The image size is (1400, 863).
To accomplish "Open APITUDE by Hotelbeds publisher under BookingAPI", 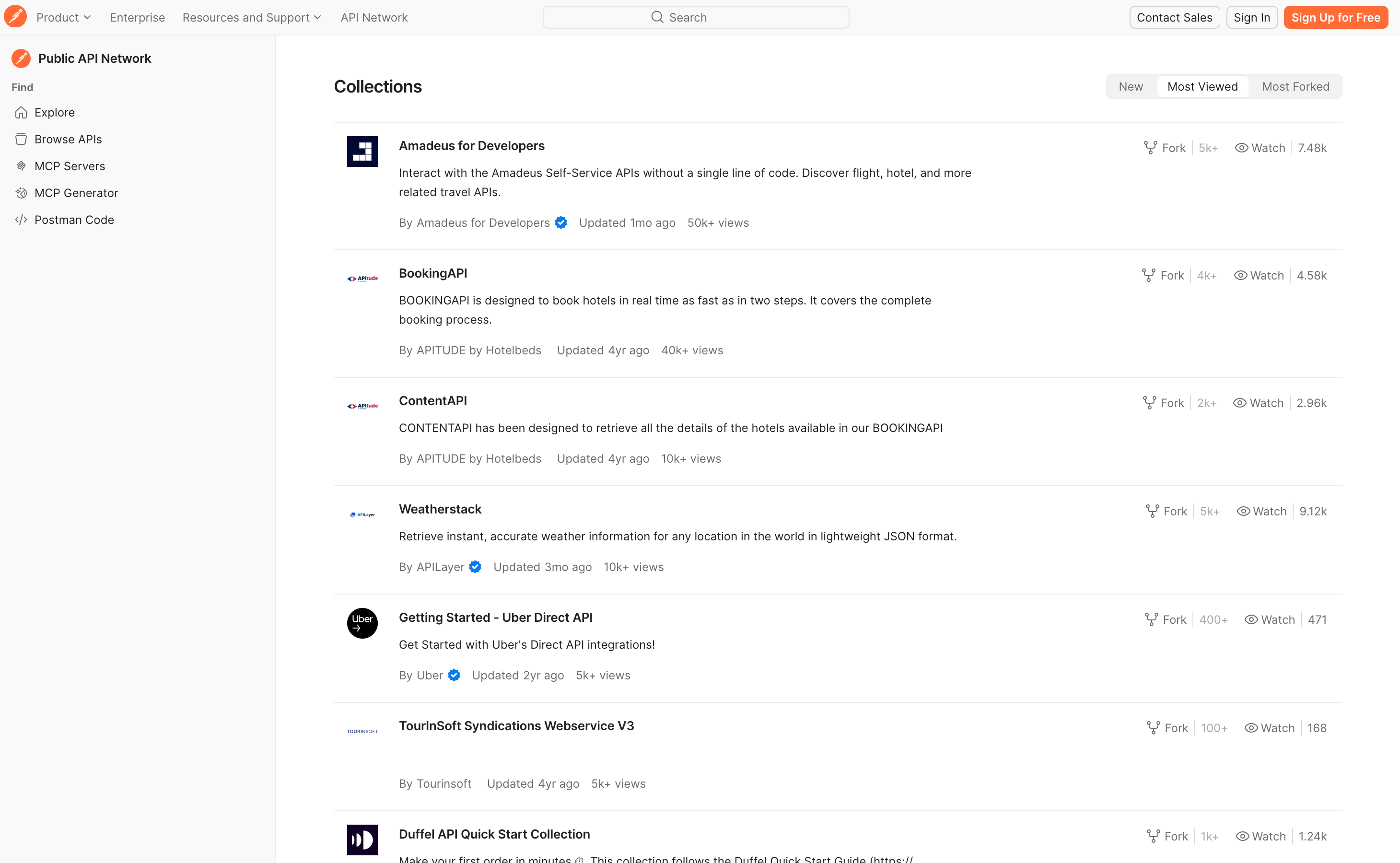I will pyautogui.click(x=479, y=350).
